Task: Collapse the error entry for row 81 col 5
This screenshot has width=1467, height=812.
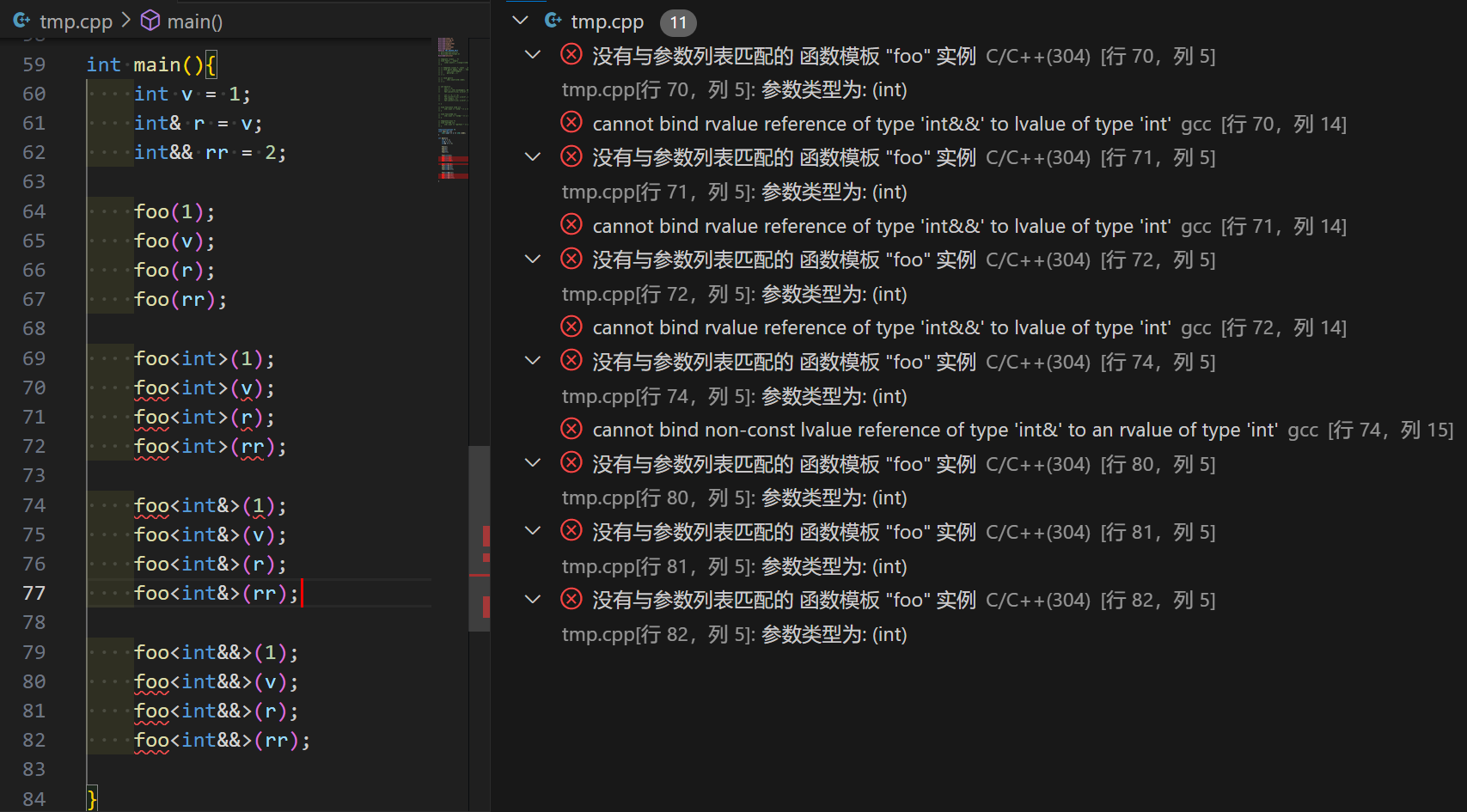Action: click(533, 532)
